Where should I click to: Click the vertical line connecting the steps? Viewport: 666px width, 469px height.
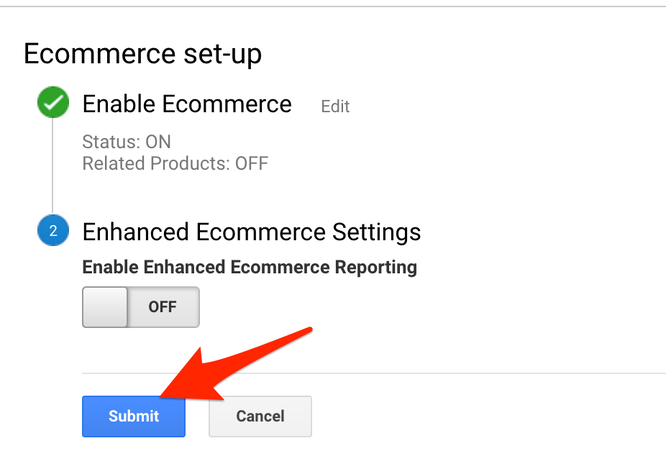52,170
